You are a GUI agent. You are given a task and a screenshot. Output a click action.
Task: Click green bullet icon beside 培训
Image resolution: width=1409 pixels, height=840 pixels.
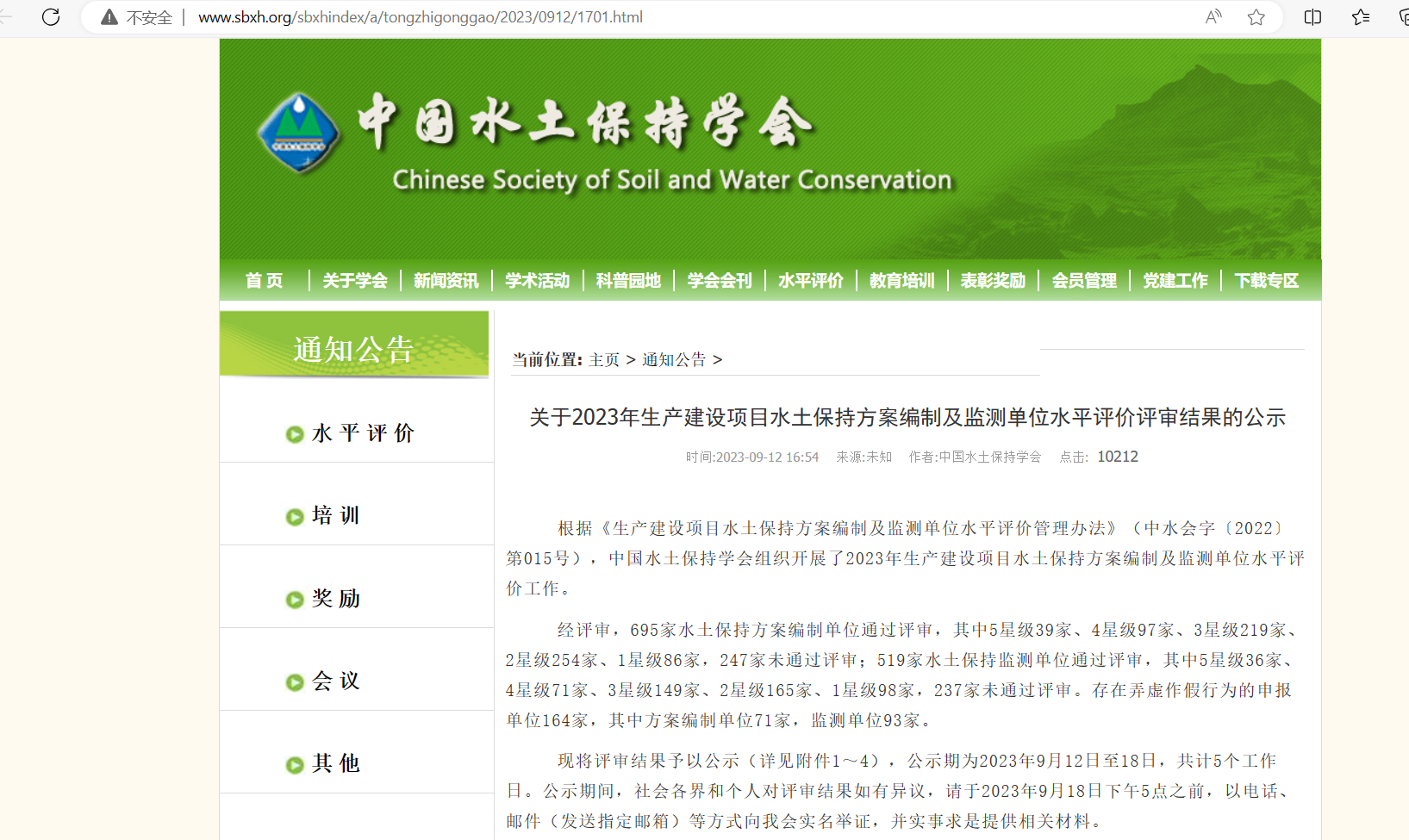coord(295,517)
